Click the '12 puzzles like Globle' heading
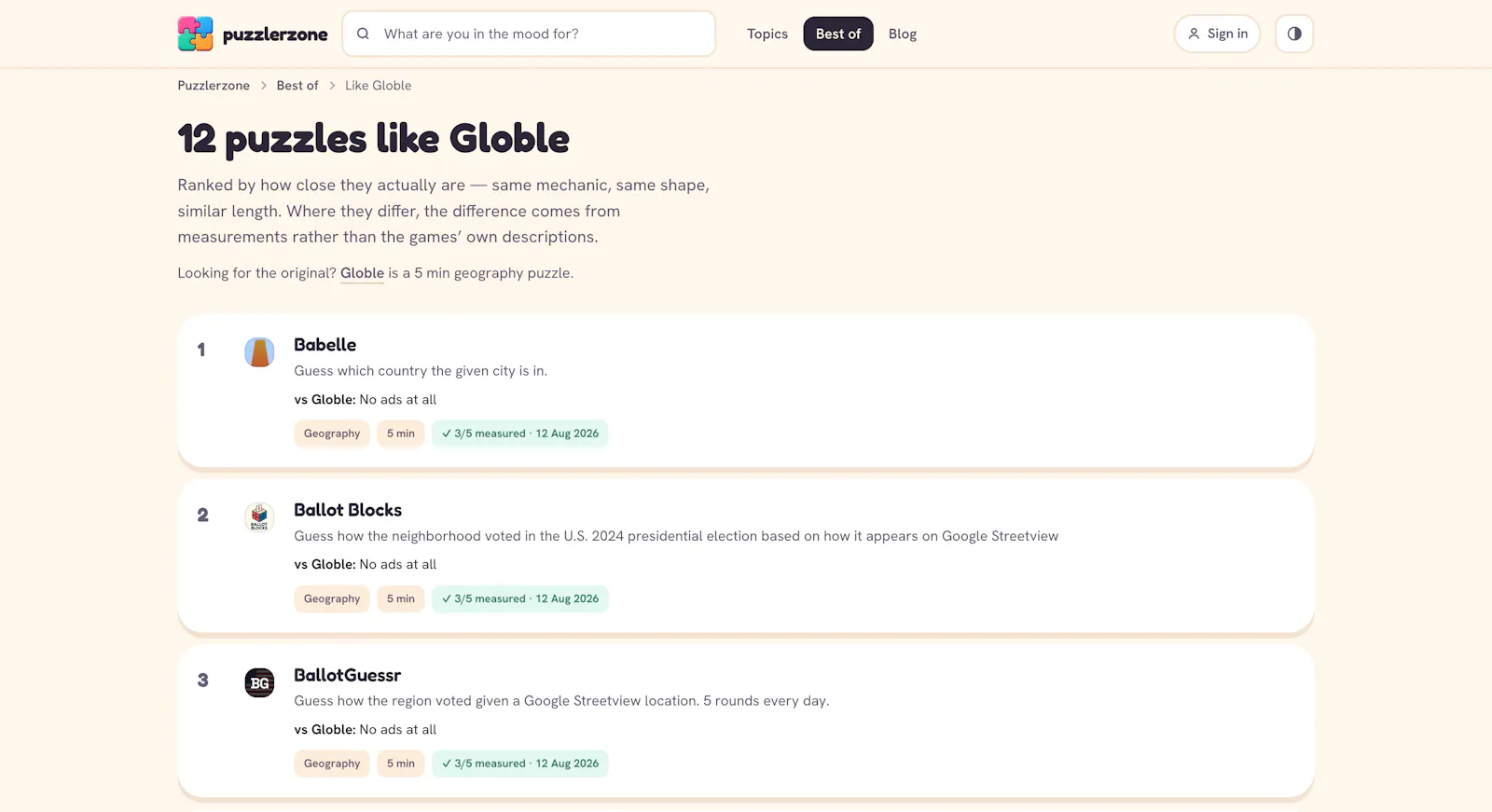This screenshot has width=1492, height=812. pyautogui.click(x=373, y=139)
